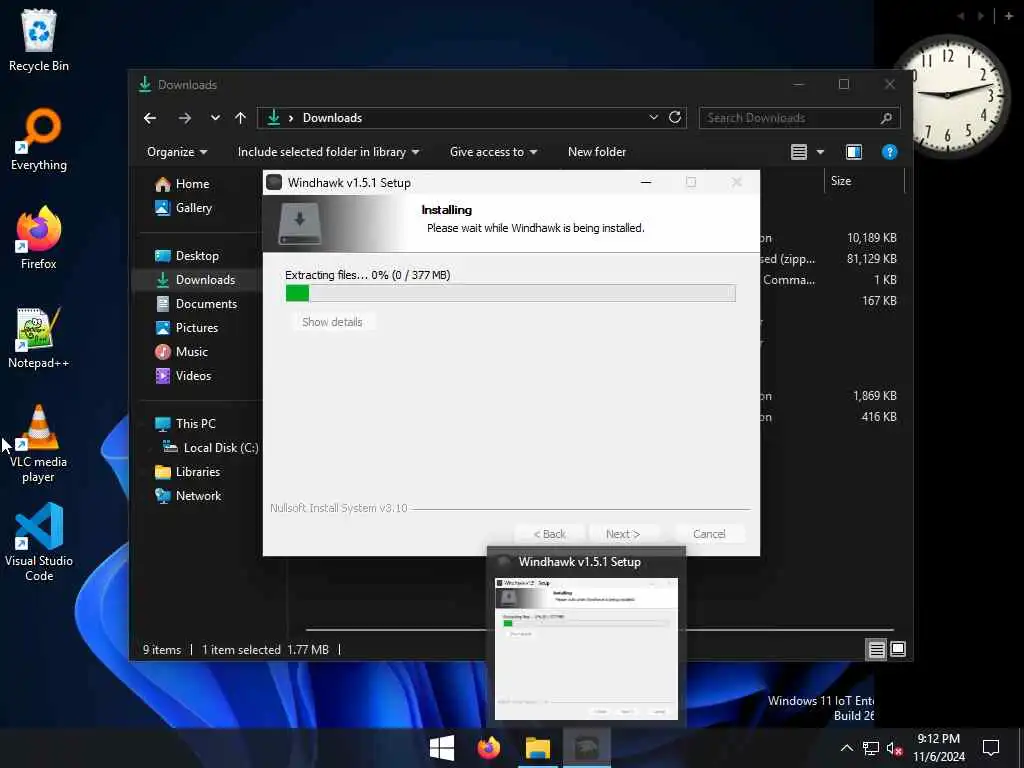Open the Recycle Bin desktop icon
Image resolution: width=1024 pixels, height=768 pixels.
pyautogui.click(x=39, y=40)
